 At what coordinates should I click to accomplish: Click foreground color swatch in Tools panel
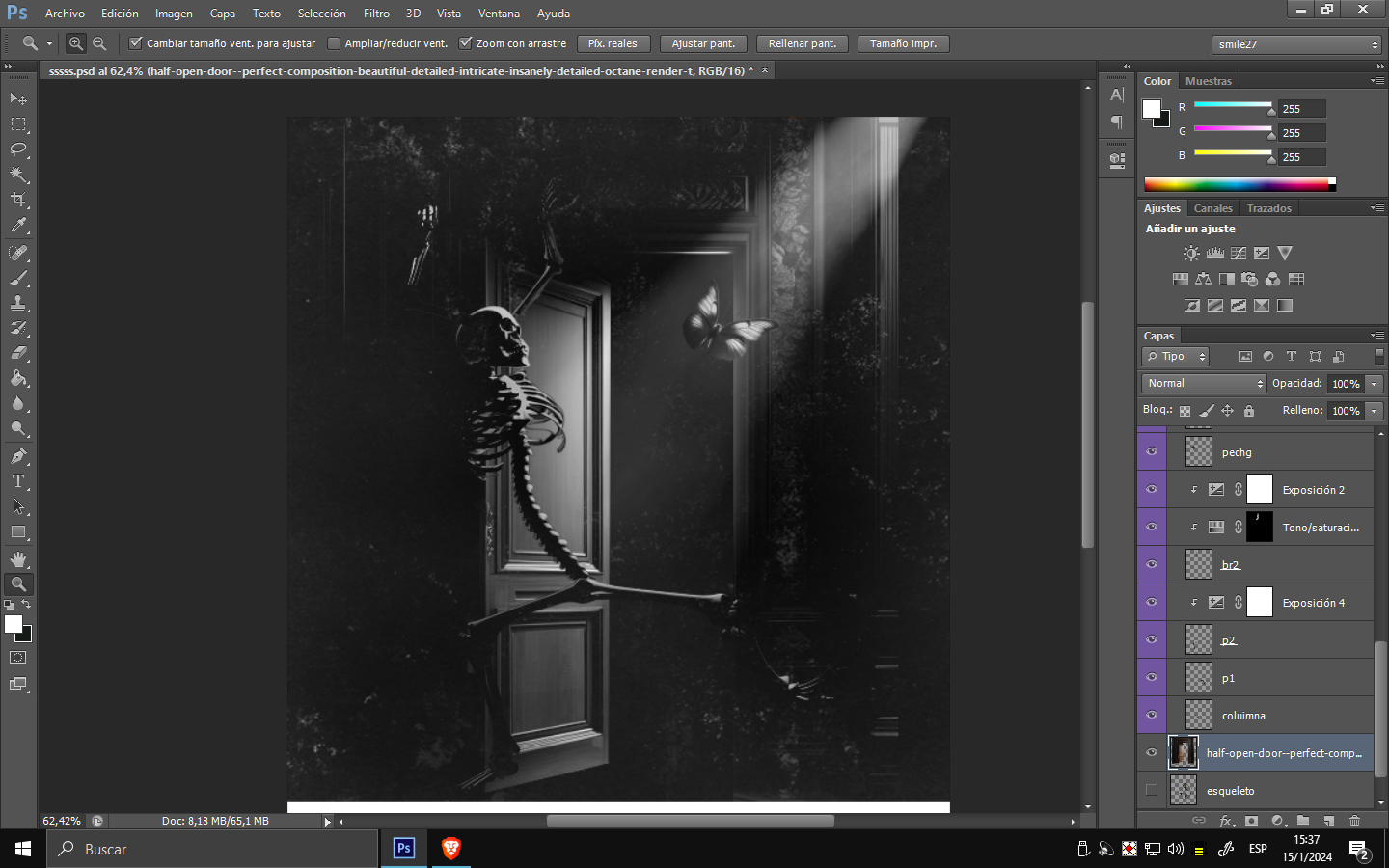click(x=14, y=624)
